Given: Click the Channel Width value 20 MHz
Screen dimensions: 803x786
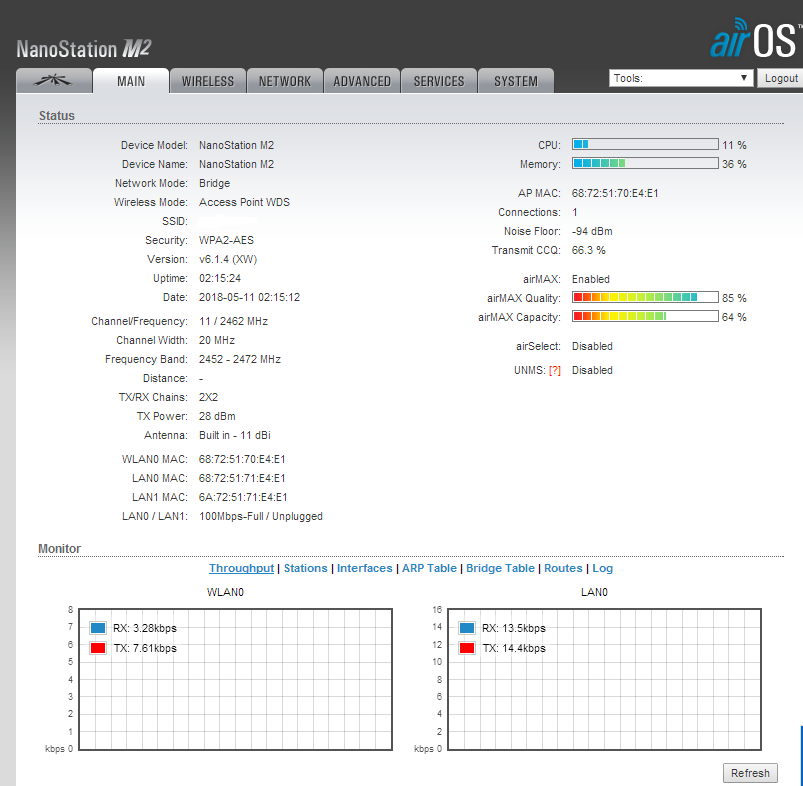Looking at the screenshot, I should coord(217,340).
